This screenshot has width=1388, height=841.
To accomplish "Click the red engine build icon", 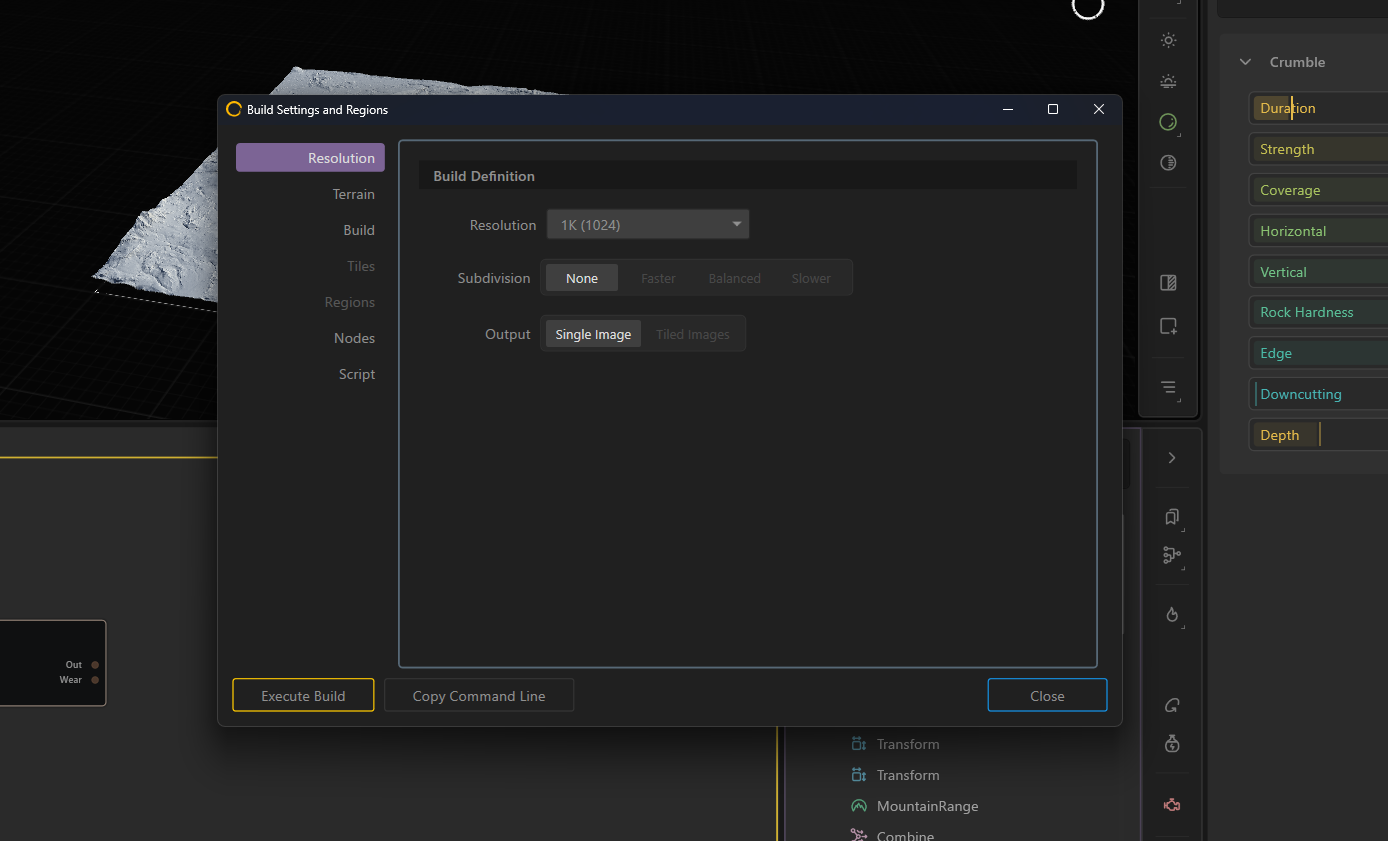I will pos(1172,805).
